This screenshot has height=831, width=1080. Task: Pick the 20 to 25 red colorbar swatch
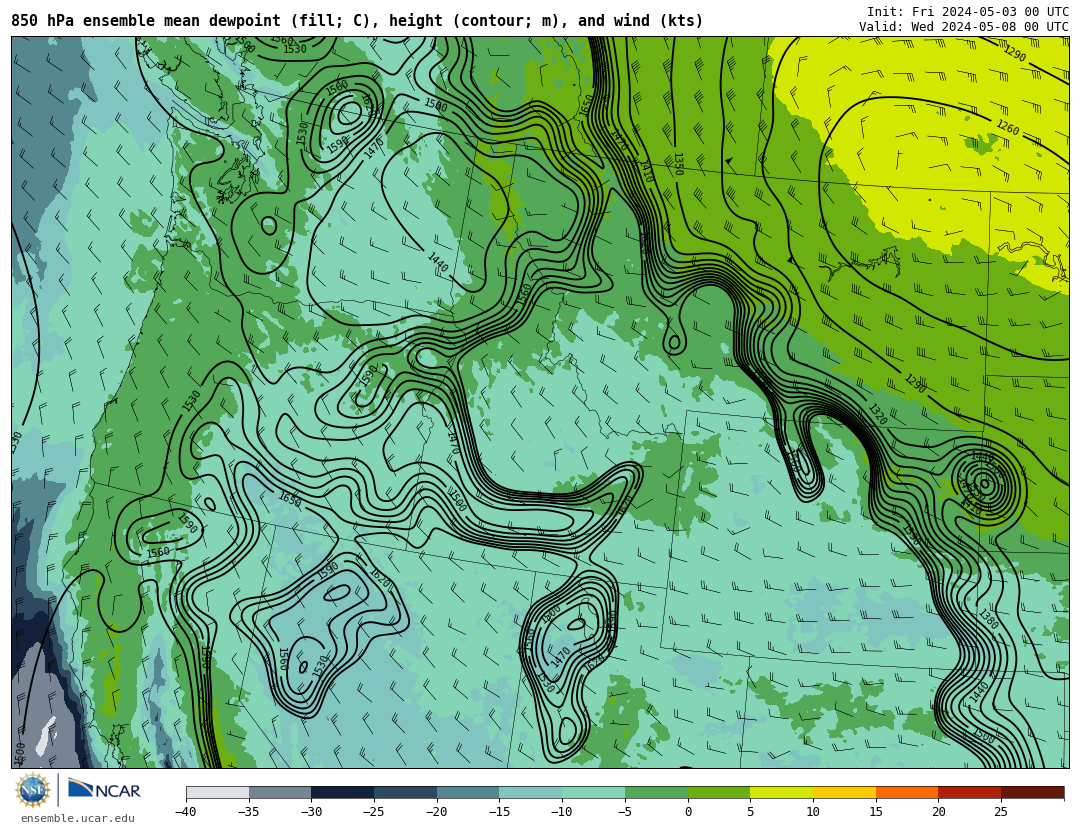[x=970, y=793]
